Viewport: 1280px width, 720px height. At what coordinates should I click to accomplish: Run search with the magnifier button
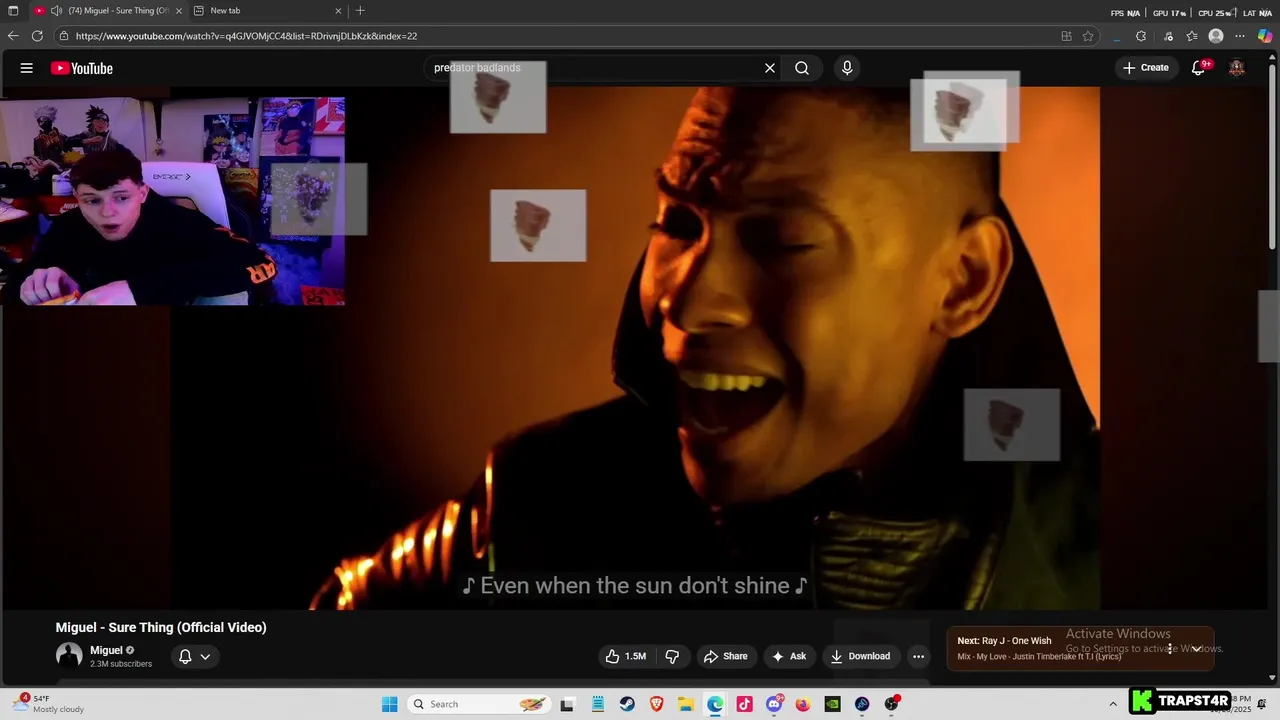(802, 68)
